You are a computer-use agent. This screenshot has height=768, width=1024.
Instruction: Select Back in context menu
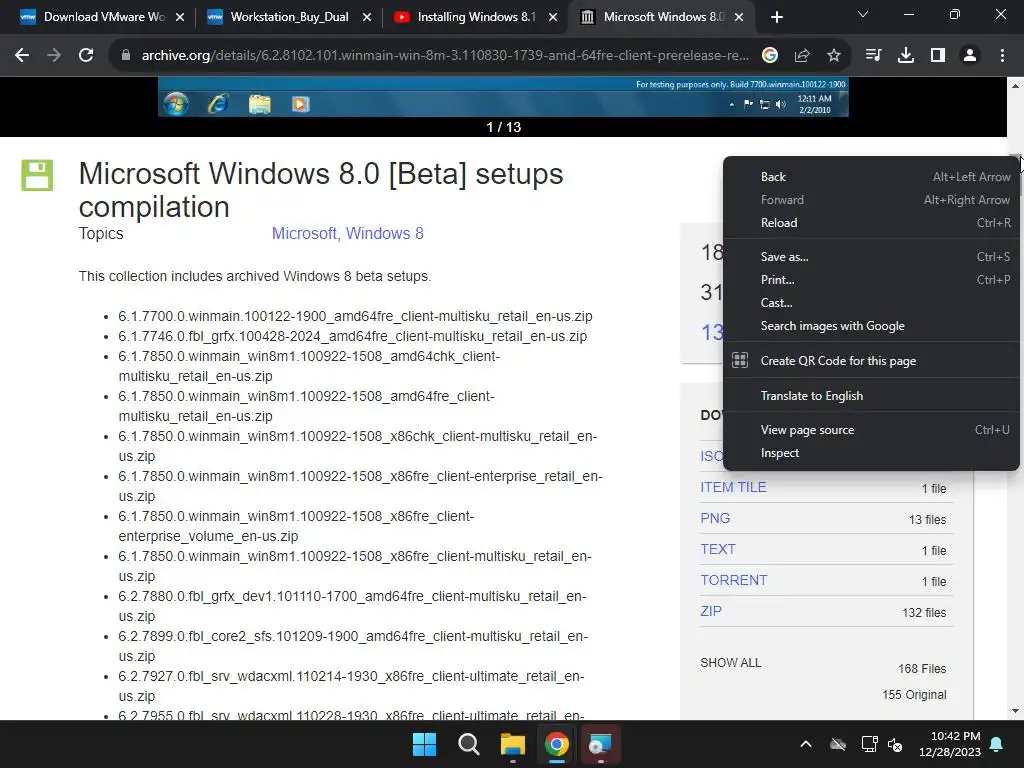(x=871, y=177)
